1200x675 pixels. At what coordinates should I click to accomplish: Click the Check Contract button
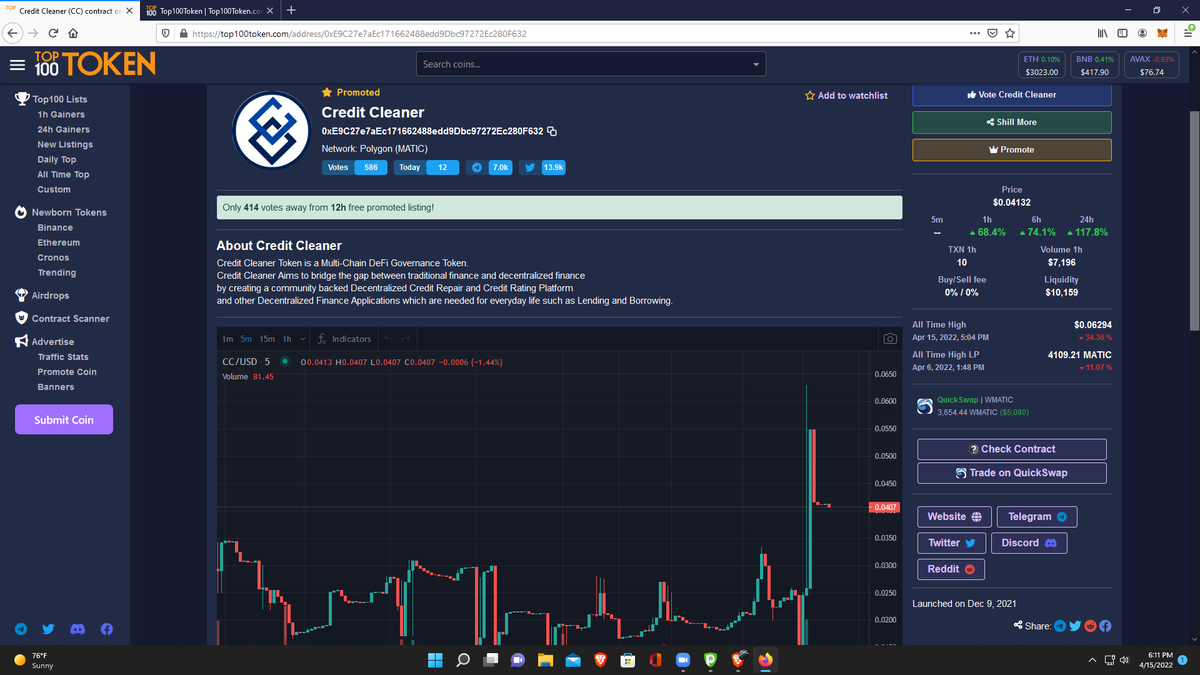click(1012, 449)
